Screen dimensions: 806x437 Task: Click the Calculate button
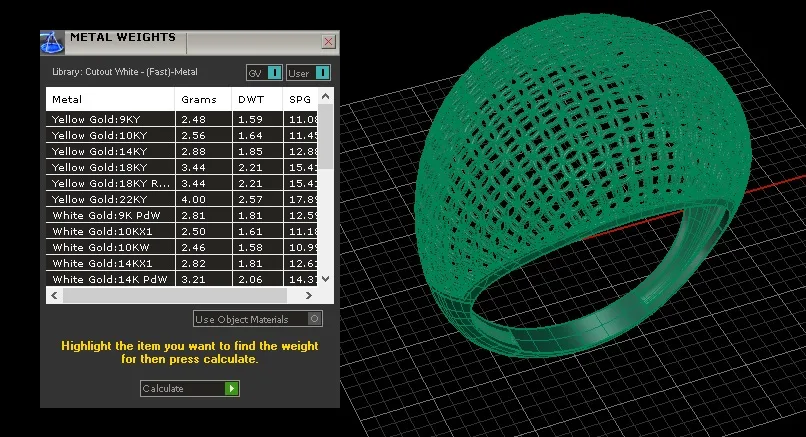coord(190,388)
